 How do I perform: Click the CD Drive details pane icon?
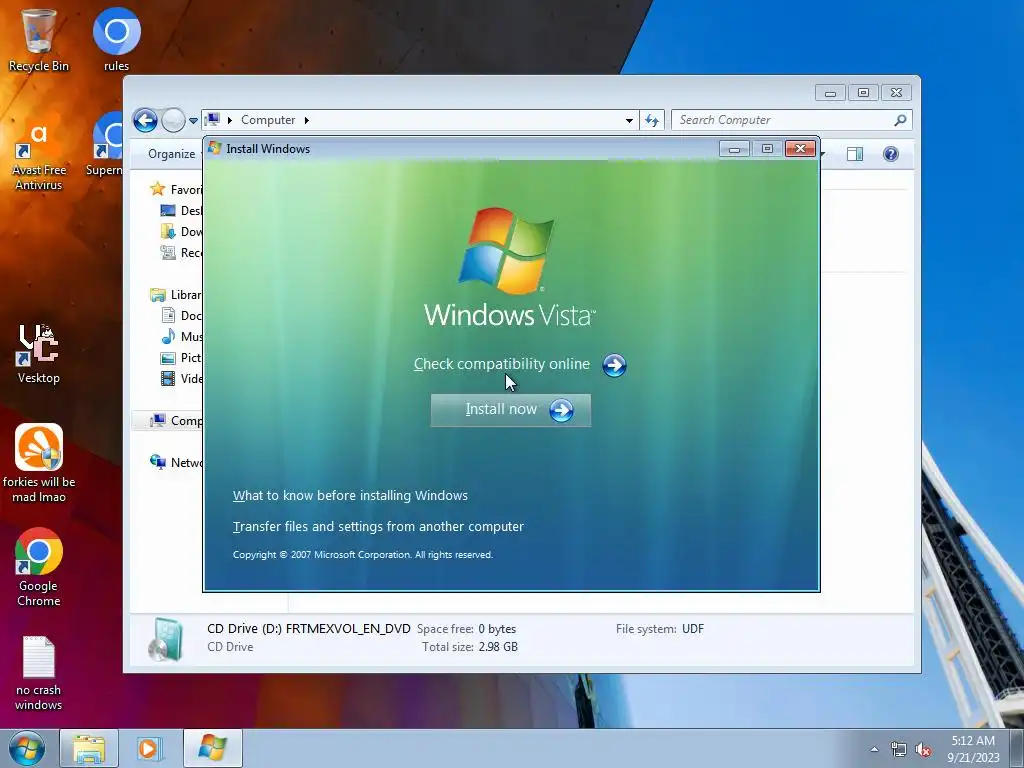tap(165, 639)
